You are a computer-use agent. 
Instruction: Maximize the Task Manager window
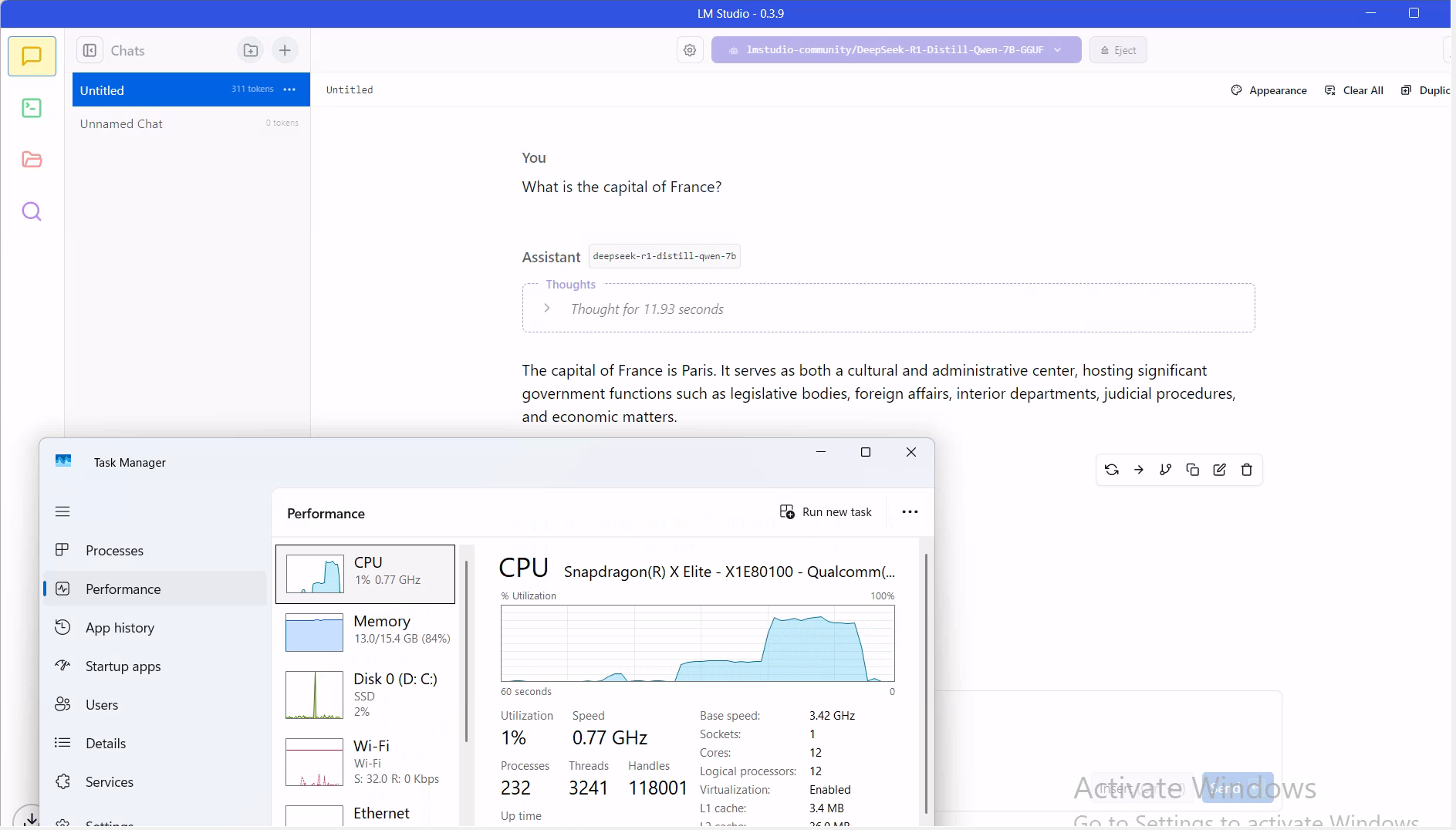pyautogui.click(x=866, y=452)
